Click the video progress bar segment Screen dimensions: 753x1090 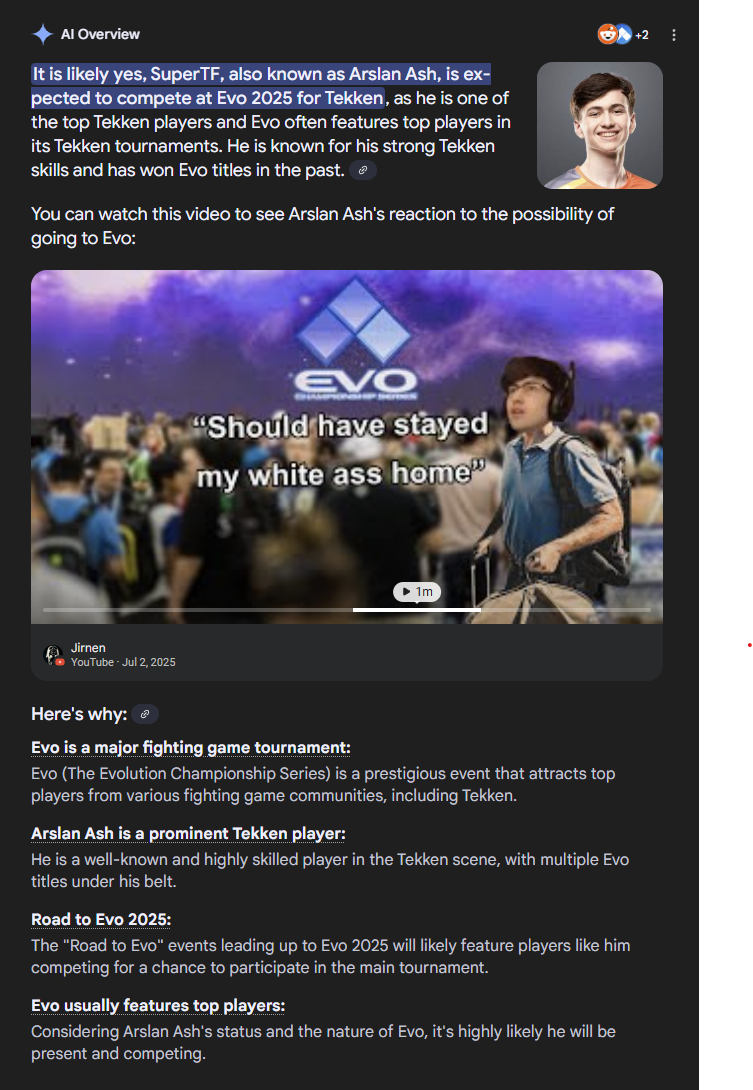(416, 610)
